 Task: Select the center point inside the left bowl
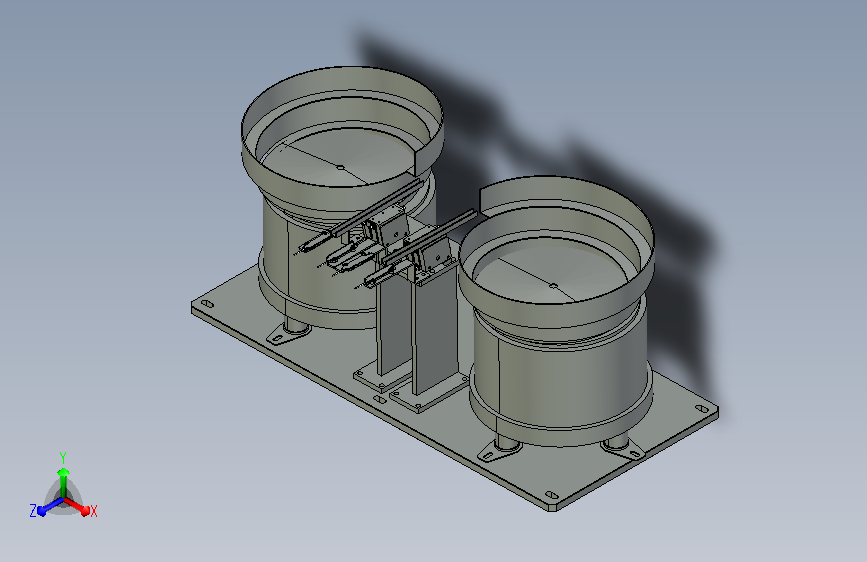tap(341, 168)
